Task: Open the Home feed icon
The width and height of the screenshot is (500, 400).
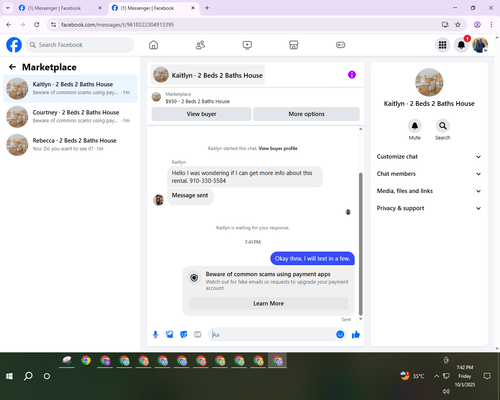Action: point(153,45)
